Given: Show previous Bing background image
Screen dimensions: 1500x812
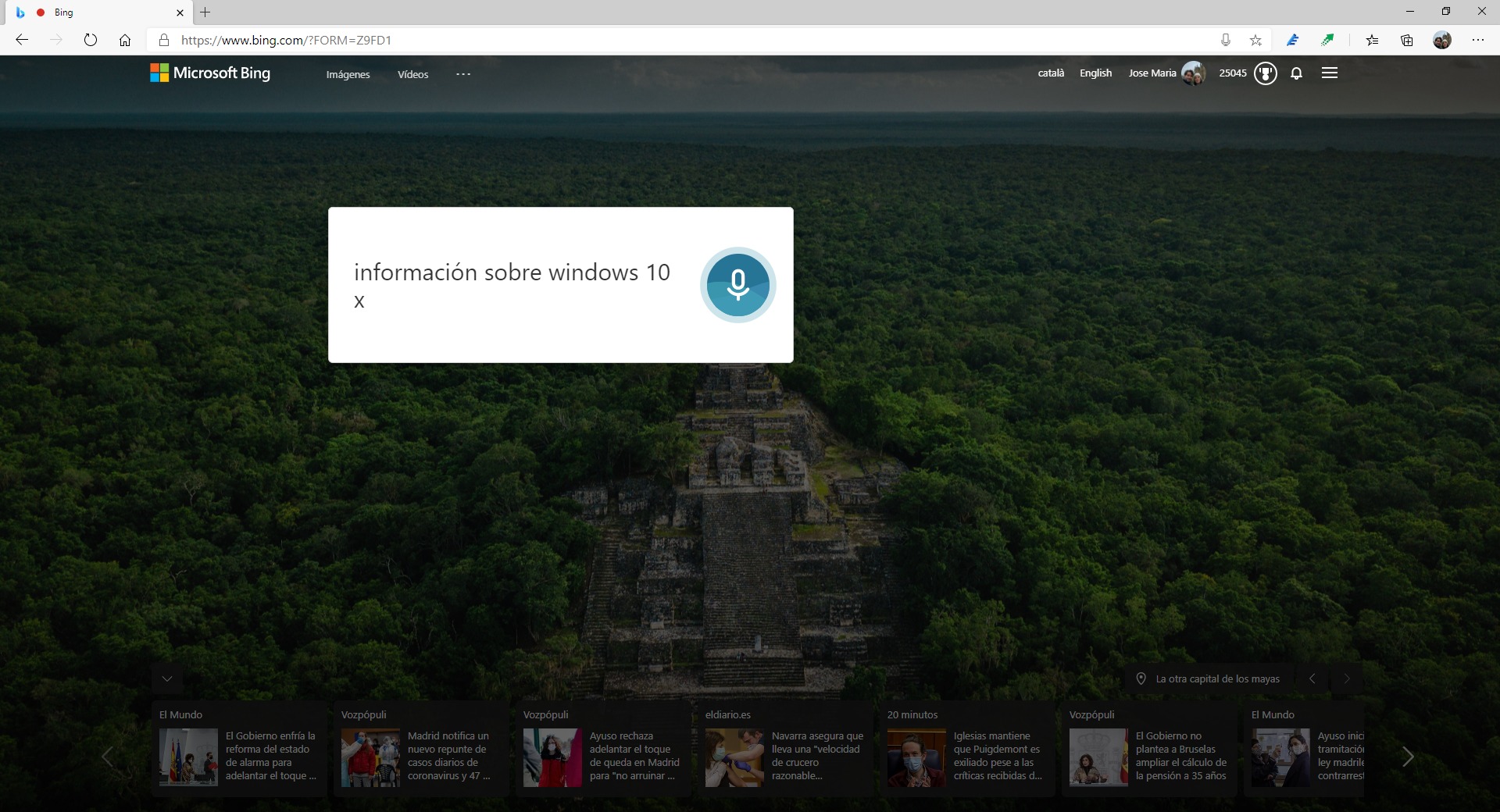Looking at the screenshot, I should [x=1312, y=678].
